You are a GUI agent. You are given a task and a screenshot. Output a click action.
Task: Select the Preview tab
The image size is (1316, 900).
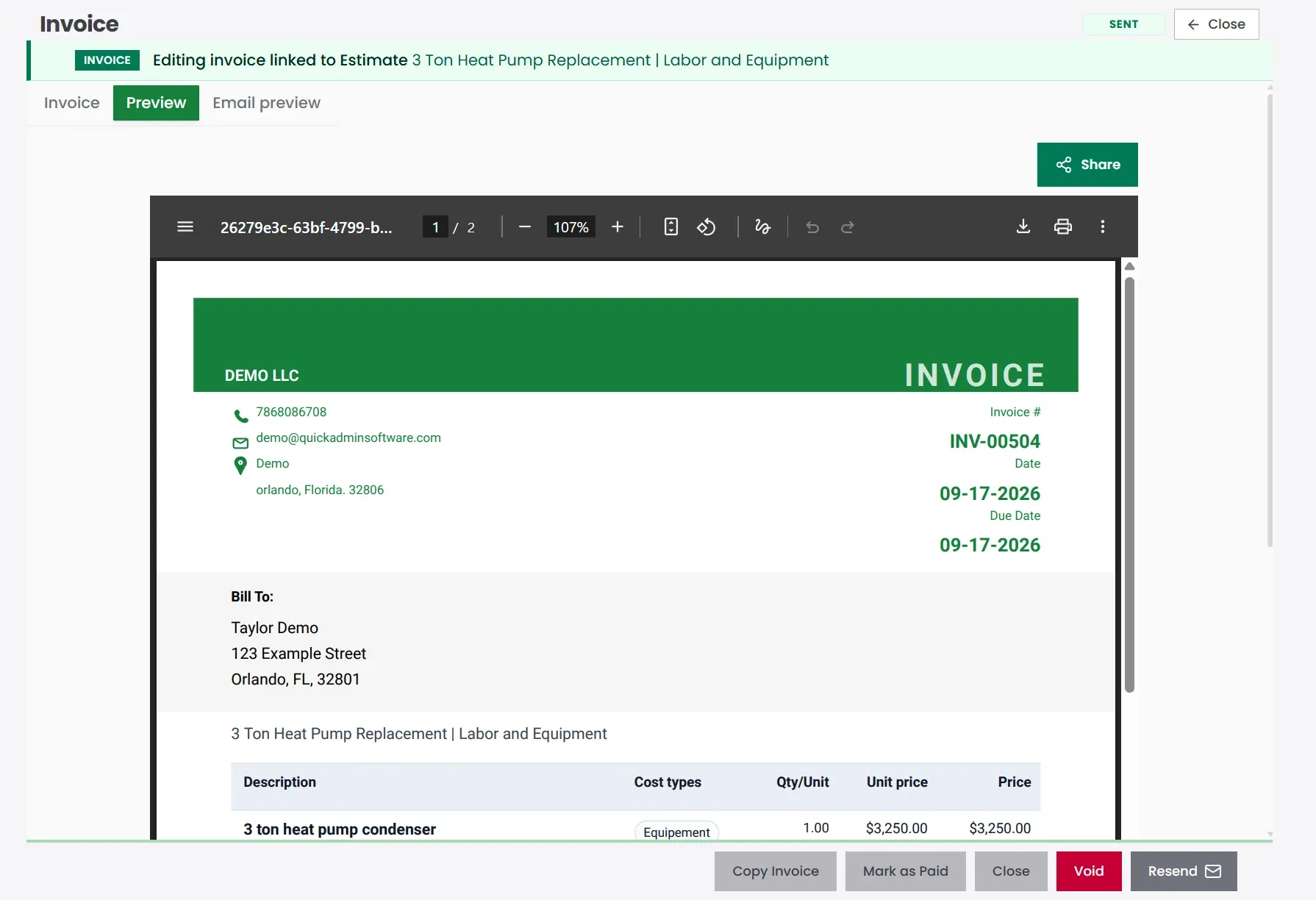click(156, 103)
